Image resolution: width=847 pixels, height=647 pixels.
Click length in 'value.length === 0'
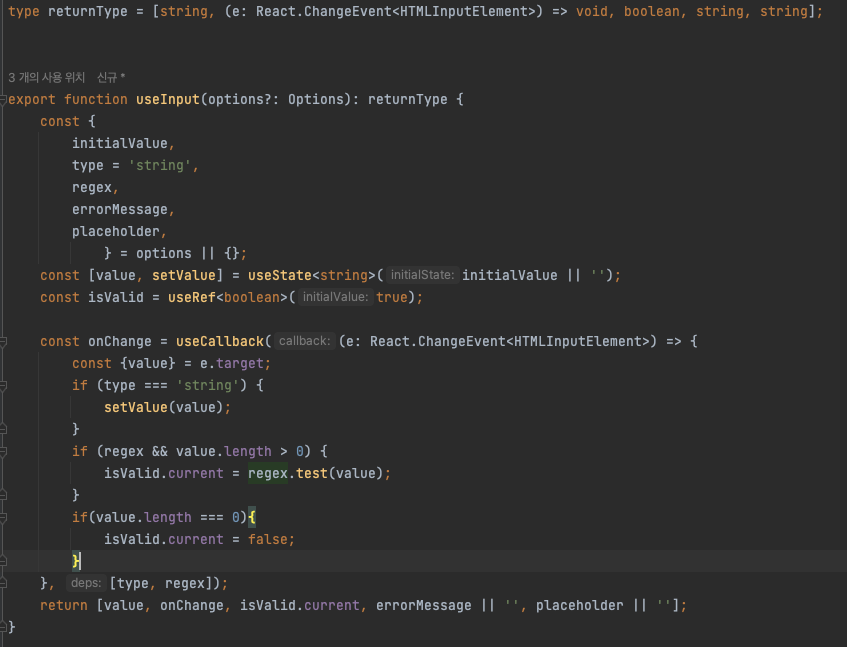tap(167, 517)
